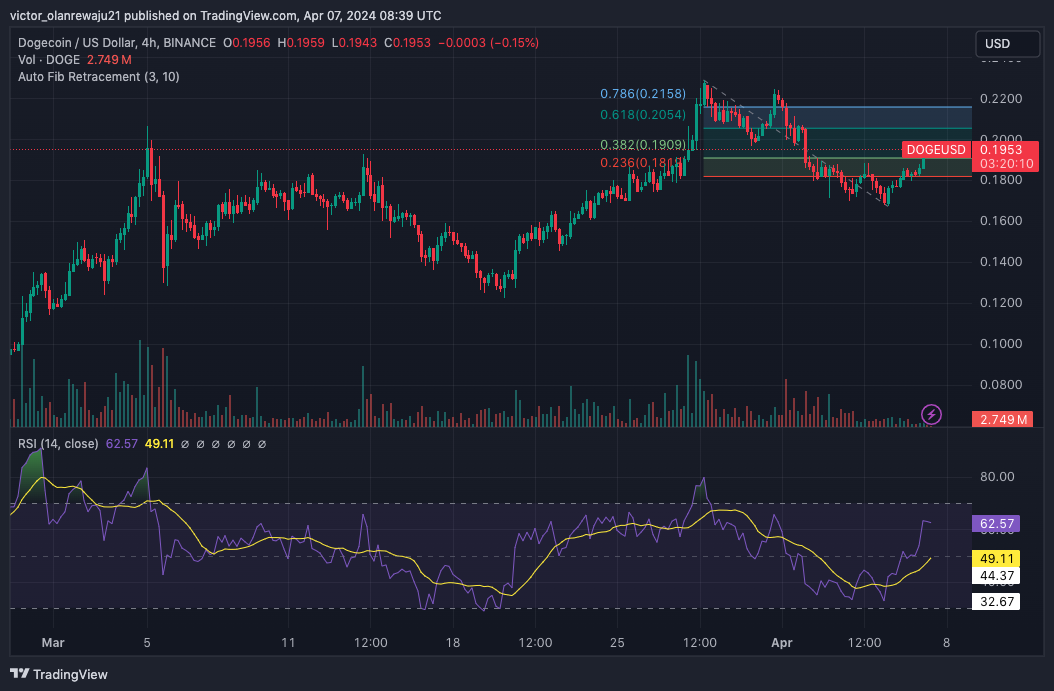The height and width of the screenshot is (691, 1054).
Task: Click the 80.00 RSI axis level
Action: coord(997,477)
